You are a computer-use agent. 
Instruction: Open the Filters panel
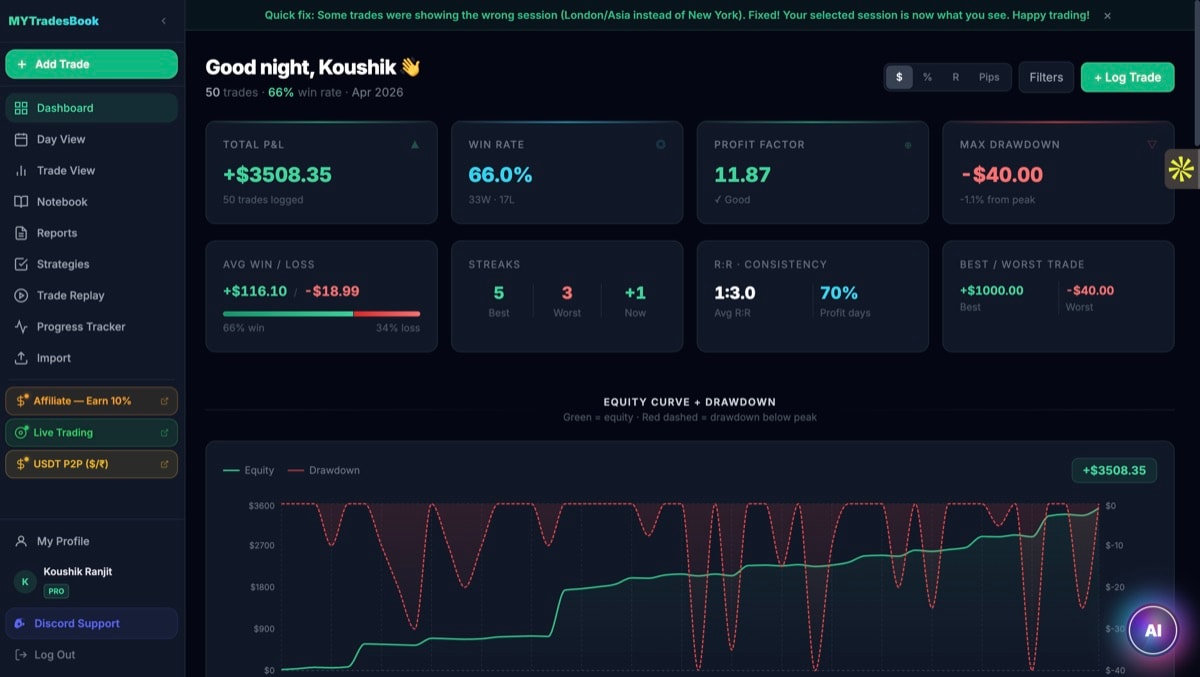point(1046,76)
